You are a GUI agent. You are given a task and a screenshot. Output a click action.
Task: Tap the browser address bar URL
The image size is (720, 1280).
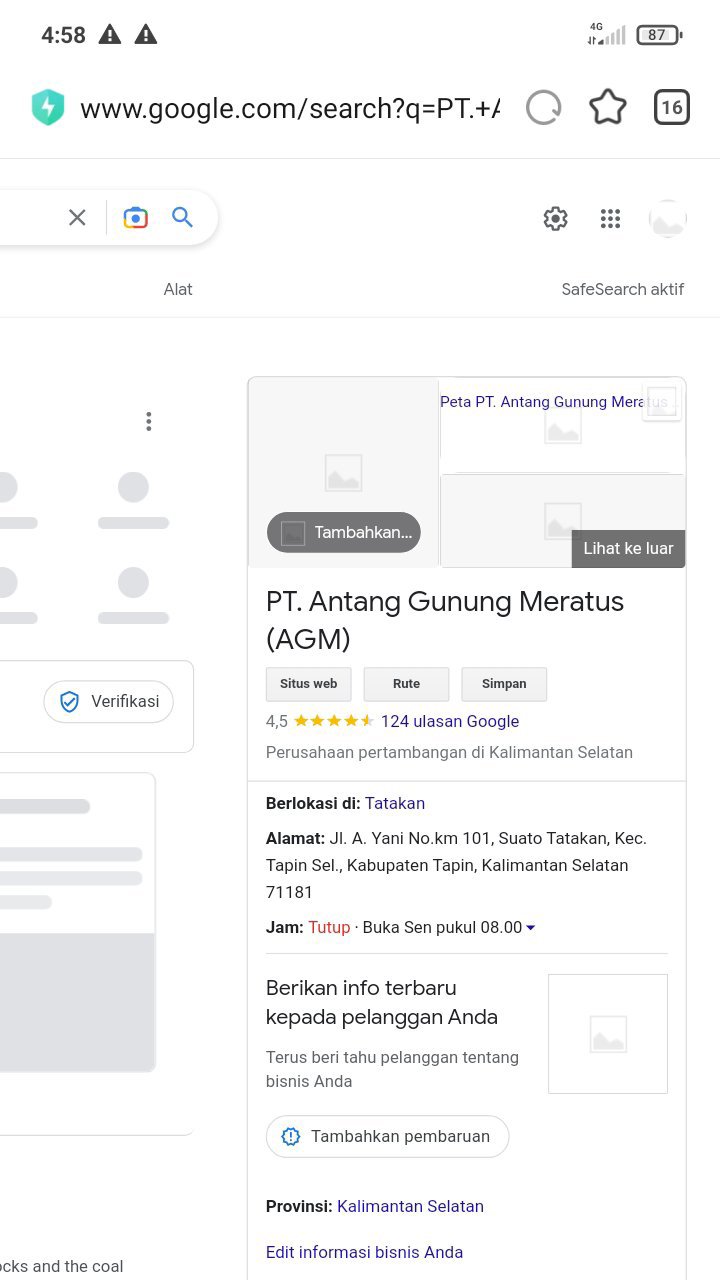coord(290,108)
